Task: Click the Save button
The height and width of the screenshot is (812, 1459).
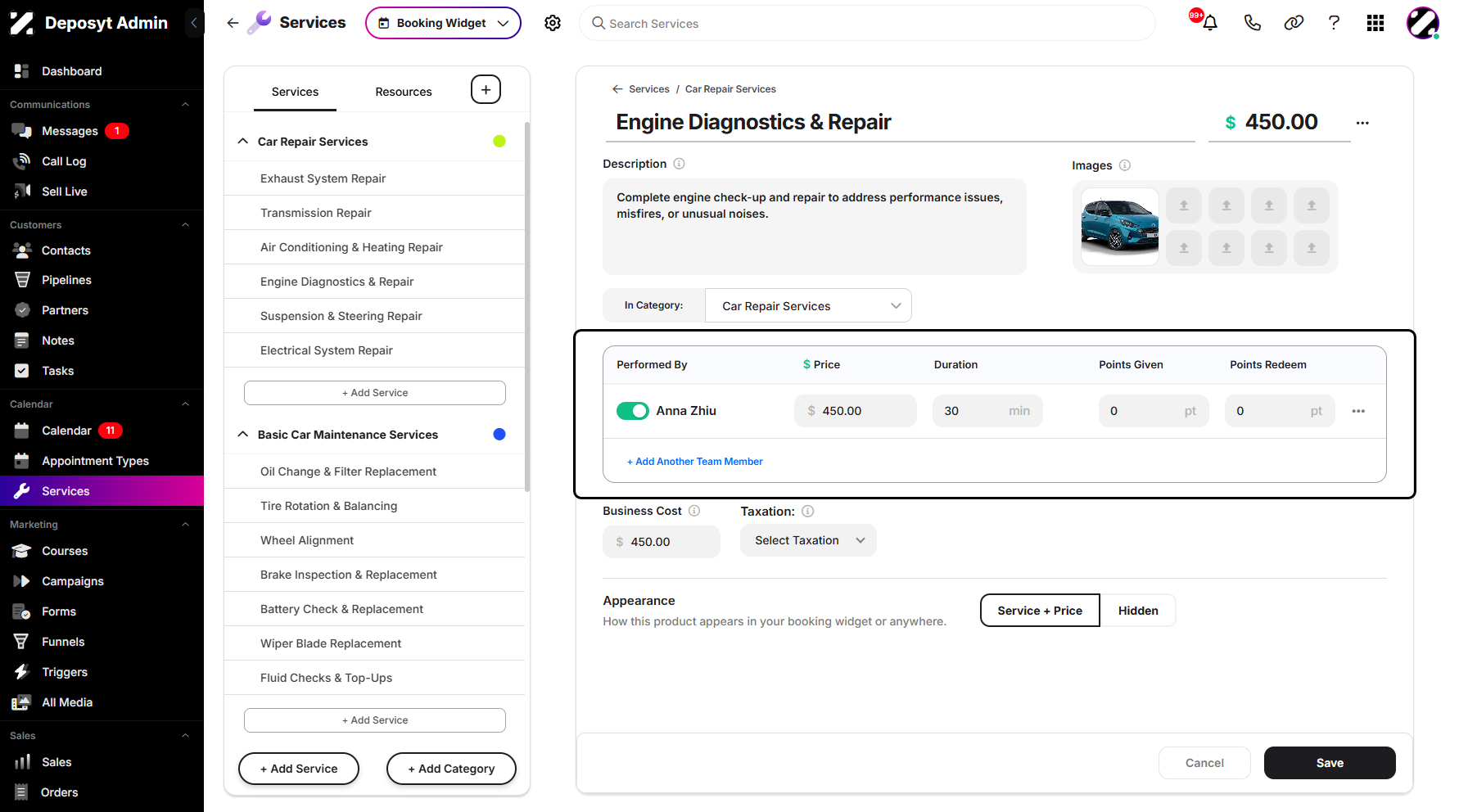Action: (x=1330, y=763)
